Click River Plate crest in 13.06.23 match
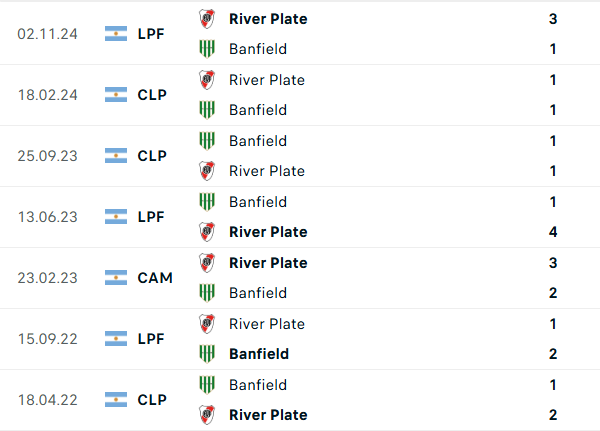This screenshot has height=431, width=600. [207, 231]
